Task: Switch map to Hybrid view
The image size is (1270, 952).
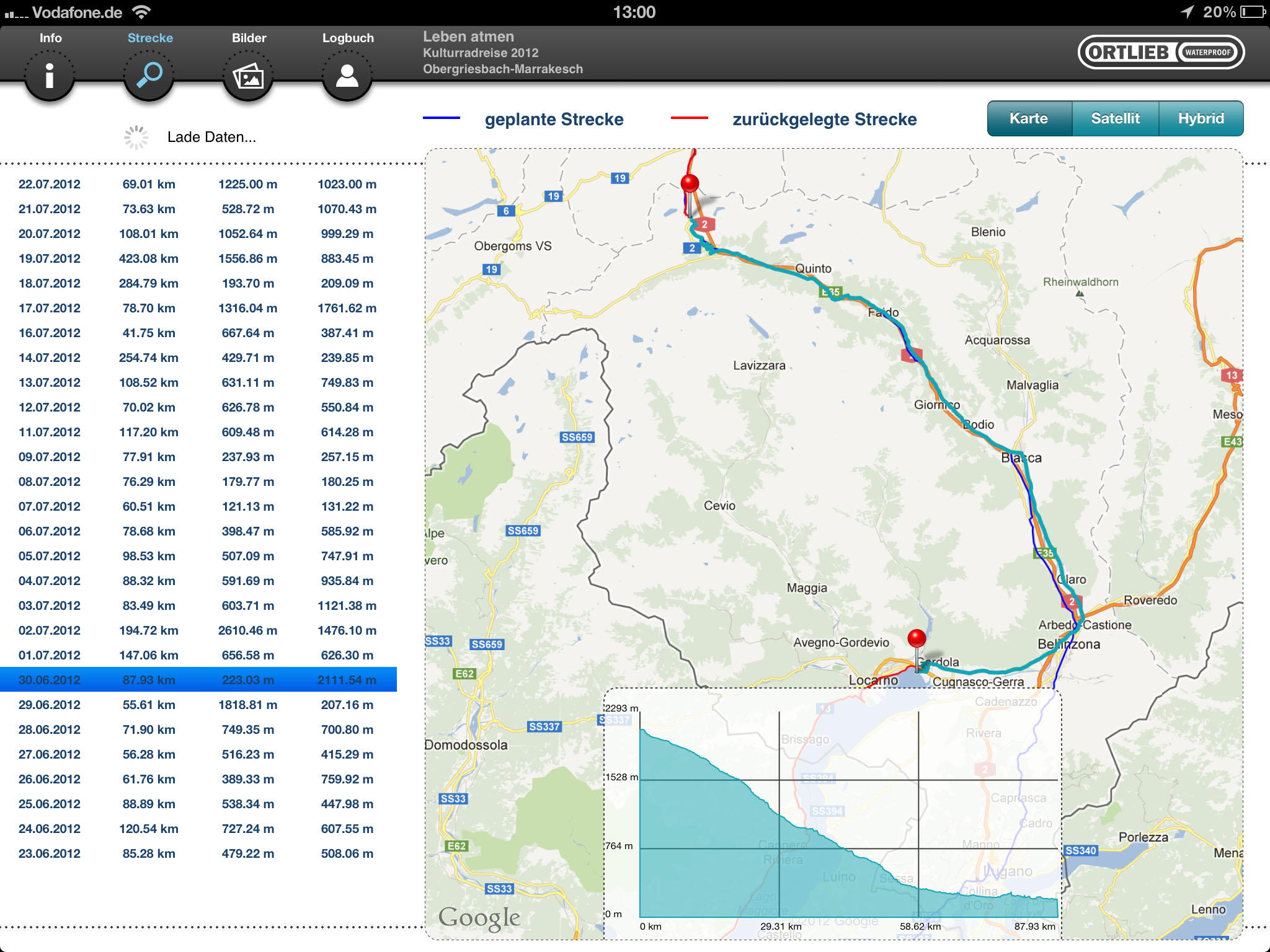Action: coord(1201,118)
